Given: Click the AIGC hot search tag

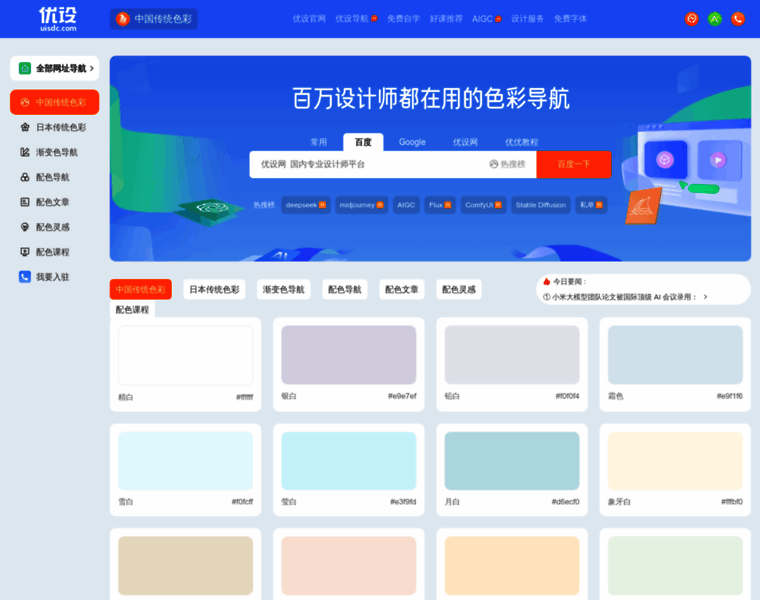Looking at the screenshot, I should 406,205.
